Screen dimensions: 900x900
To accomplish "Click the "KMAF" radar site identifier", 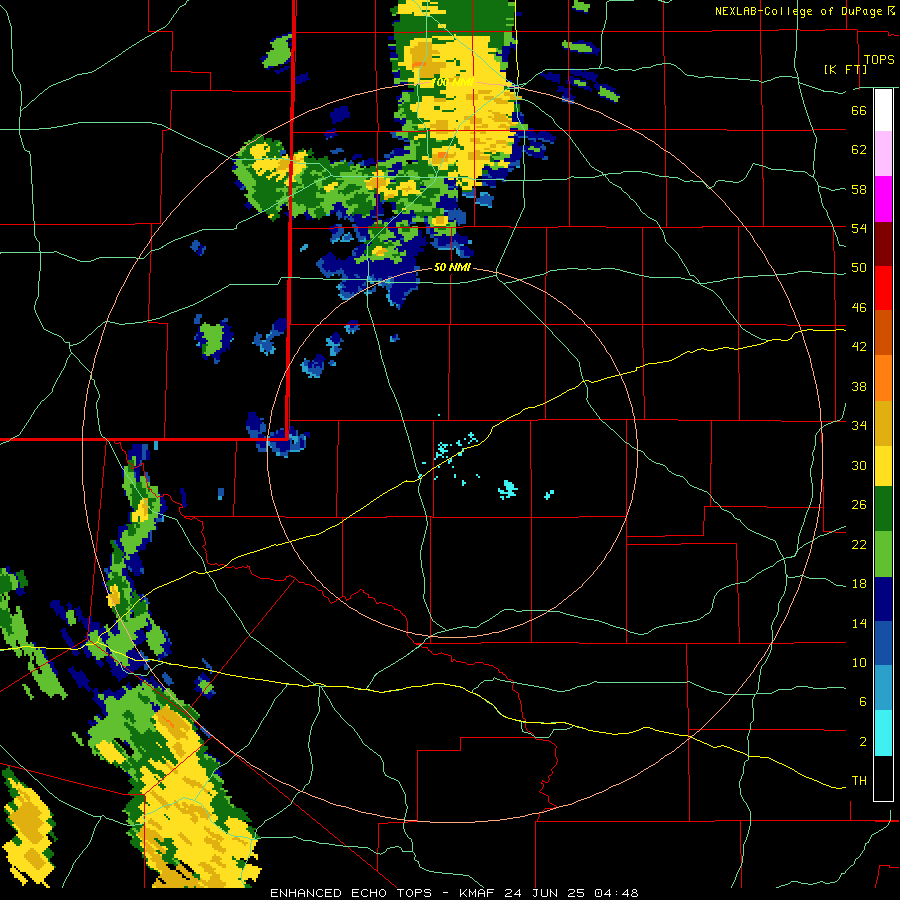I will (x=477, y=893).
